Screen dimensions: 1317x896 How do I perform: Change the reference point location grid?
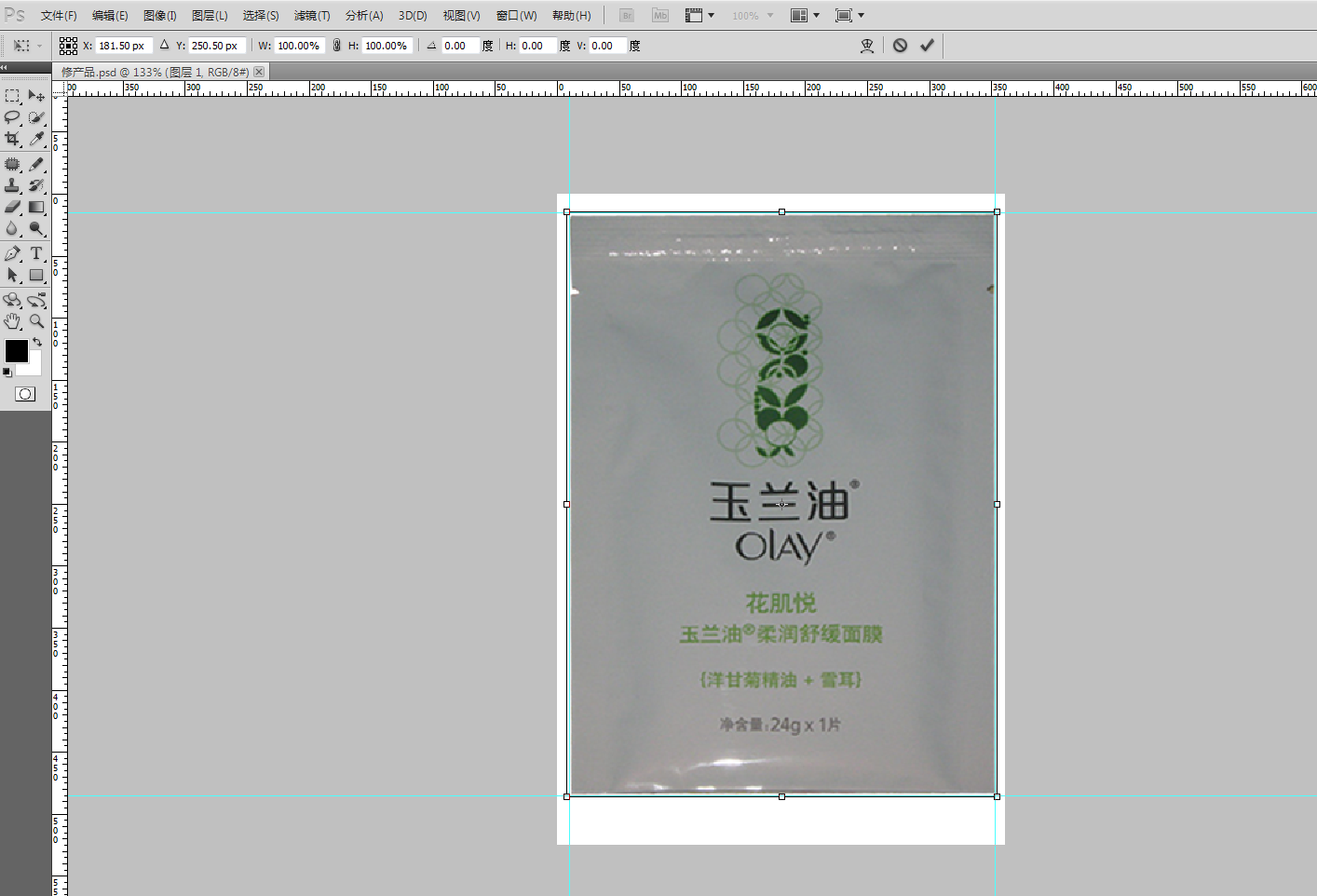[68, 46]
